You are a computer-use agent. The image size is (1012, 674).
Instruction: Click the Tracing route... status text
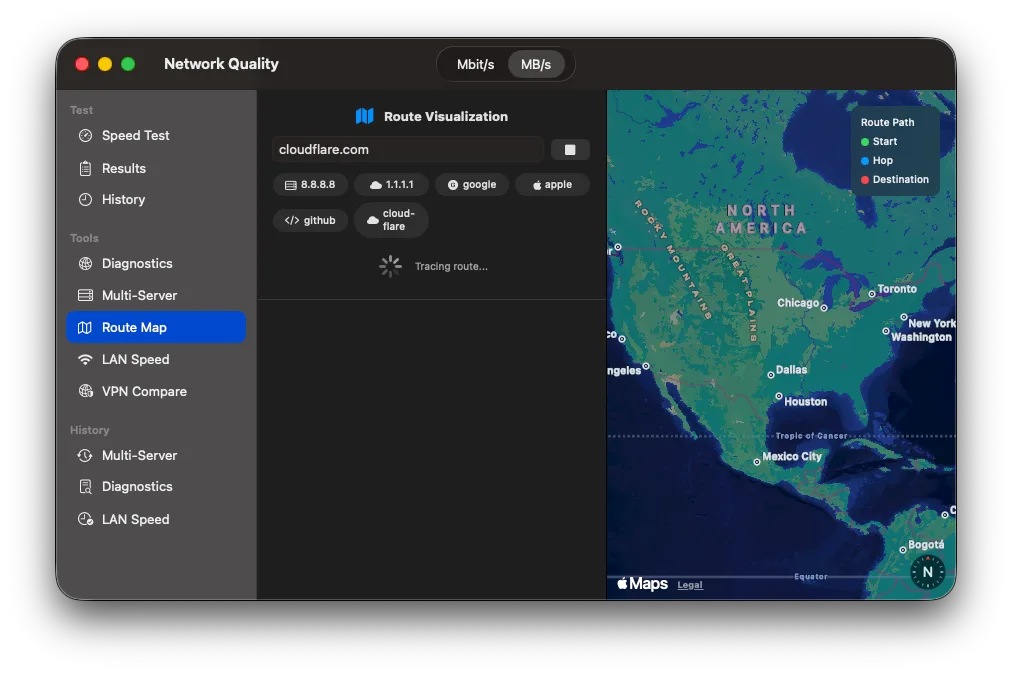coord(451,267)
